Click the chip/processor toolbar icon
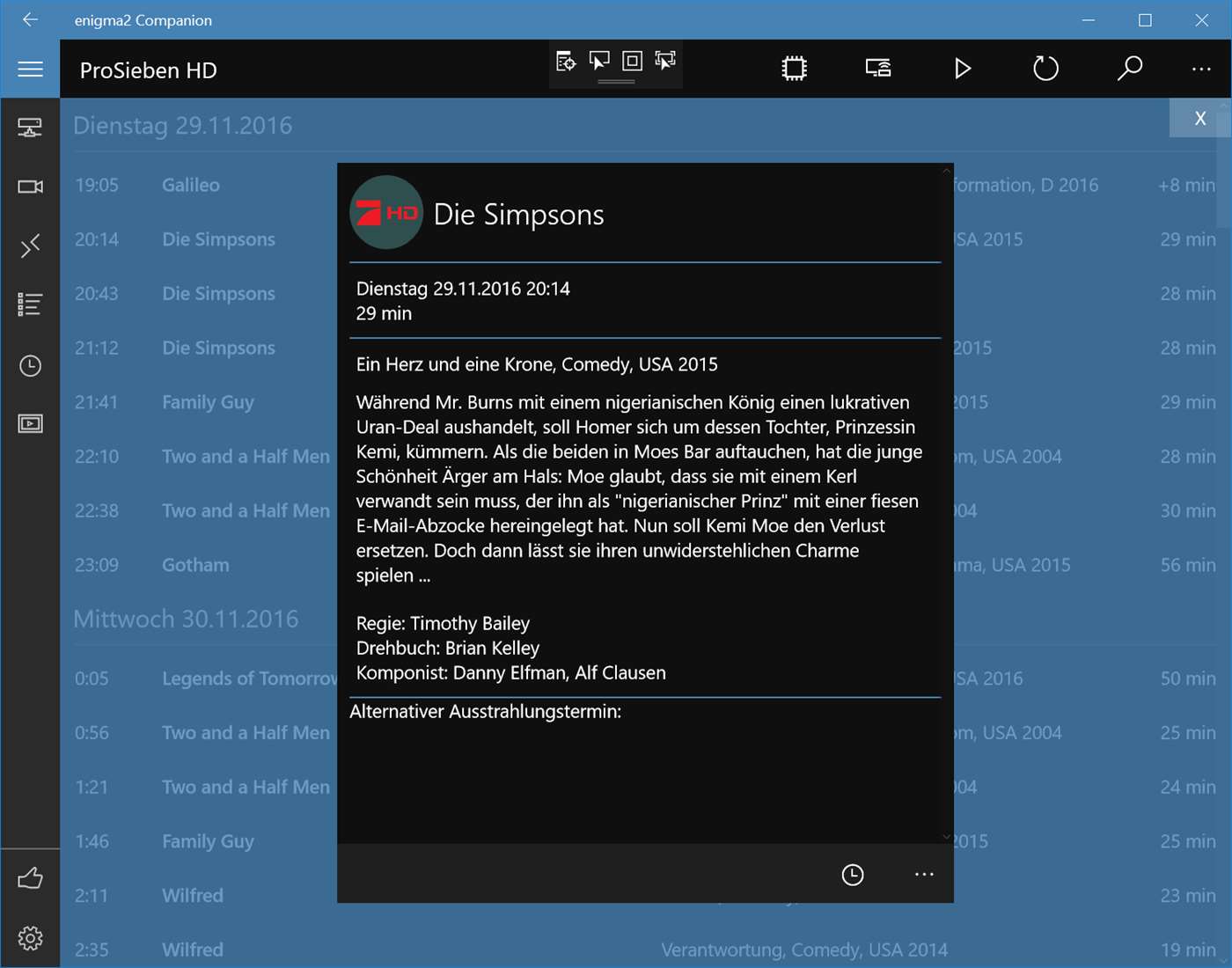 pos(794,69)
